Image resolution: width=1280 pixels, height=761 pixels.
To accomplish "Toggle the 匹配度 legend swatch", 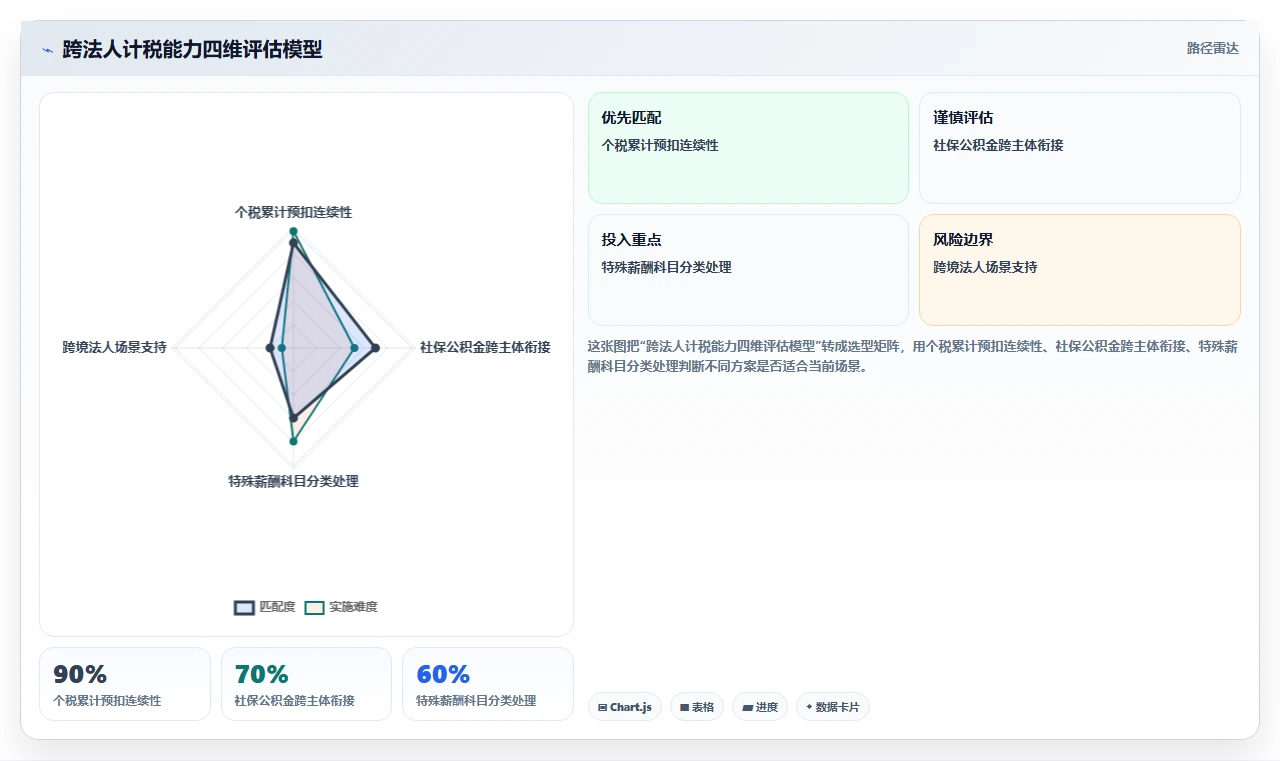I will coord(245,607).
